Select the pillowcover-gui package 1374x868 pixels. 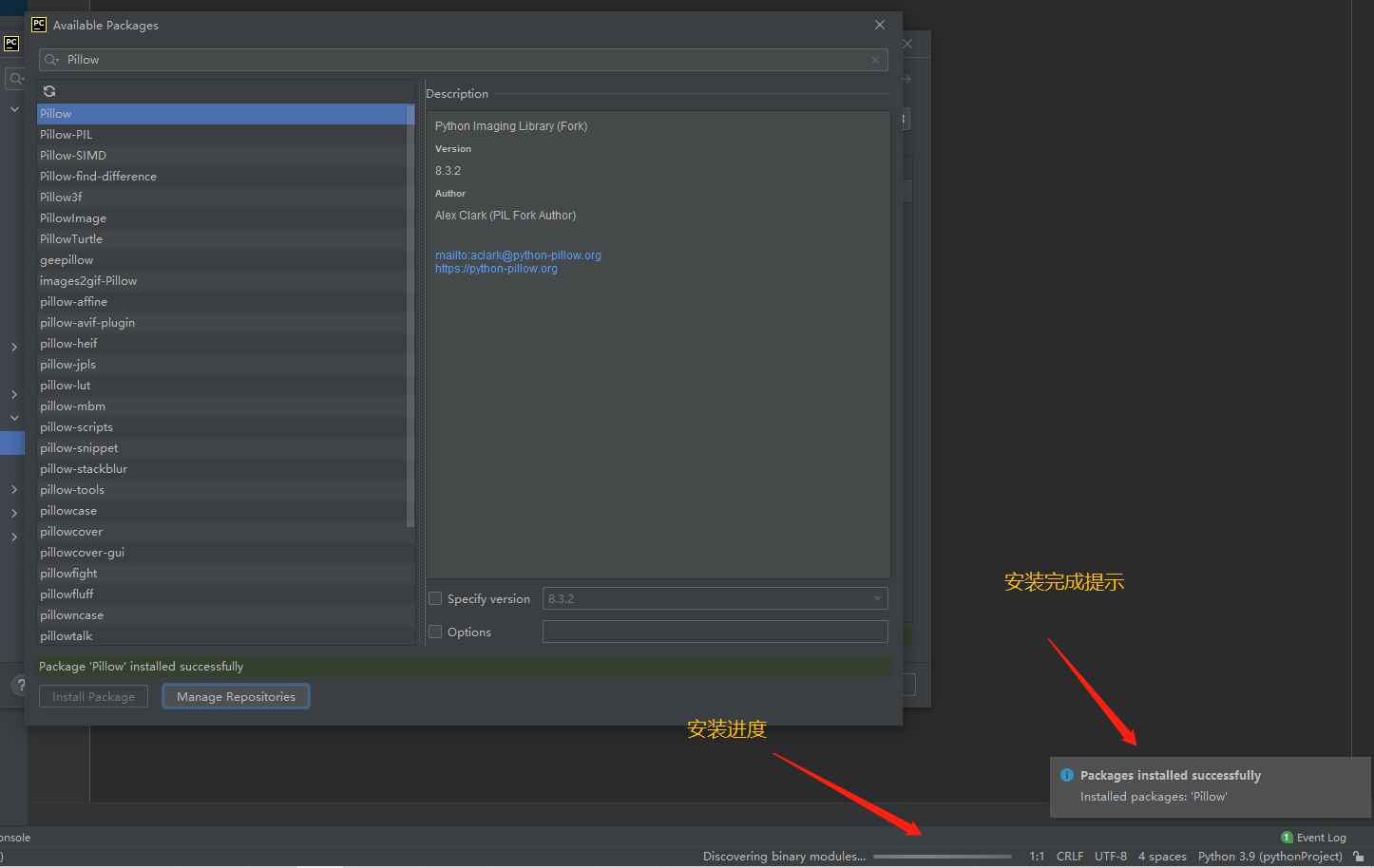pyautogui.click(x=221, y=553)
